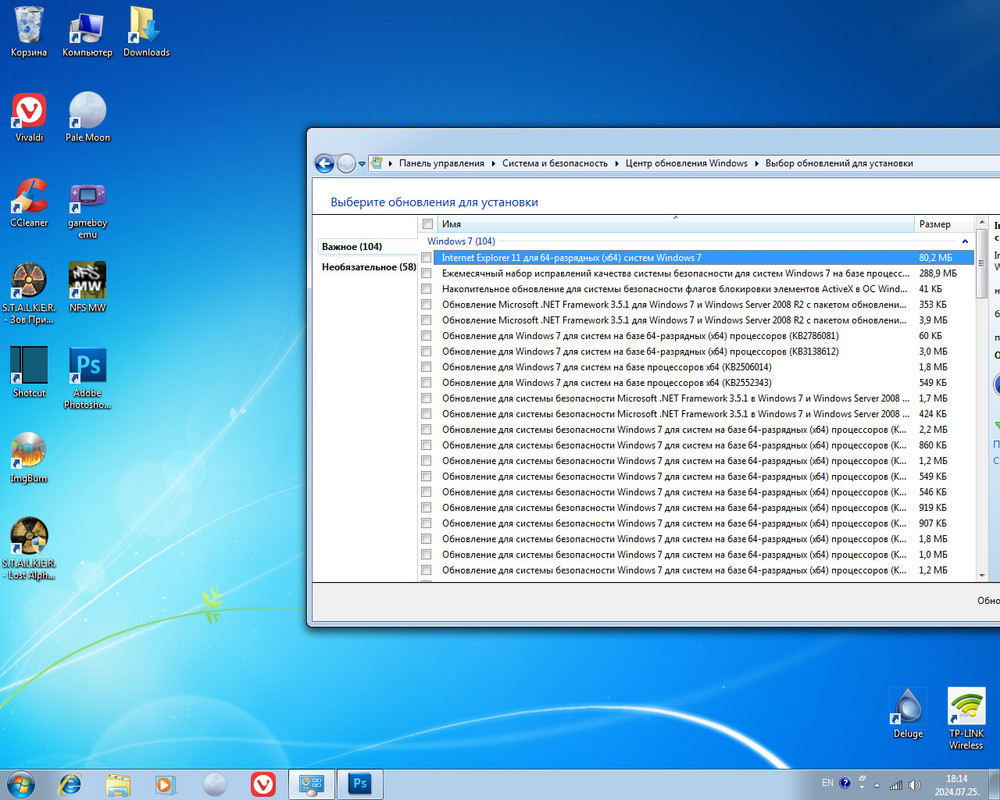Select the S.T.A.L.K.E.R. Зов При... desktop icon
This screenshot has height=800, width=1000.
tap(29, 293)
